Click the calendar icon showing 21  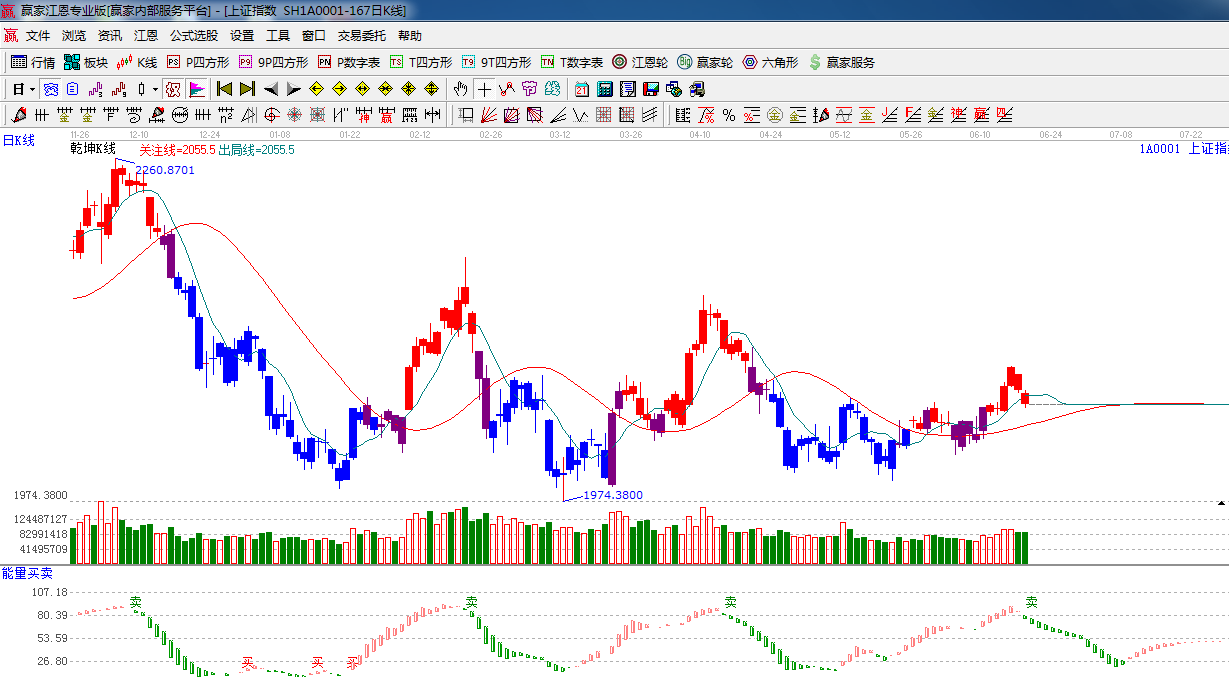click(x=581, y=89)
